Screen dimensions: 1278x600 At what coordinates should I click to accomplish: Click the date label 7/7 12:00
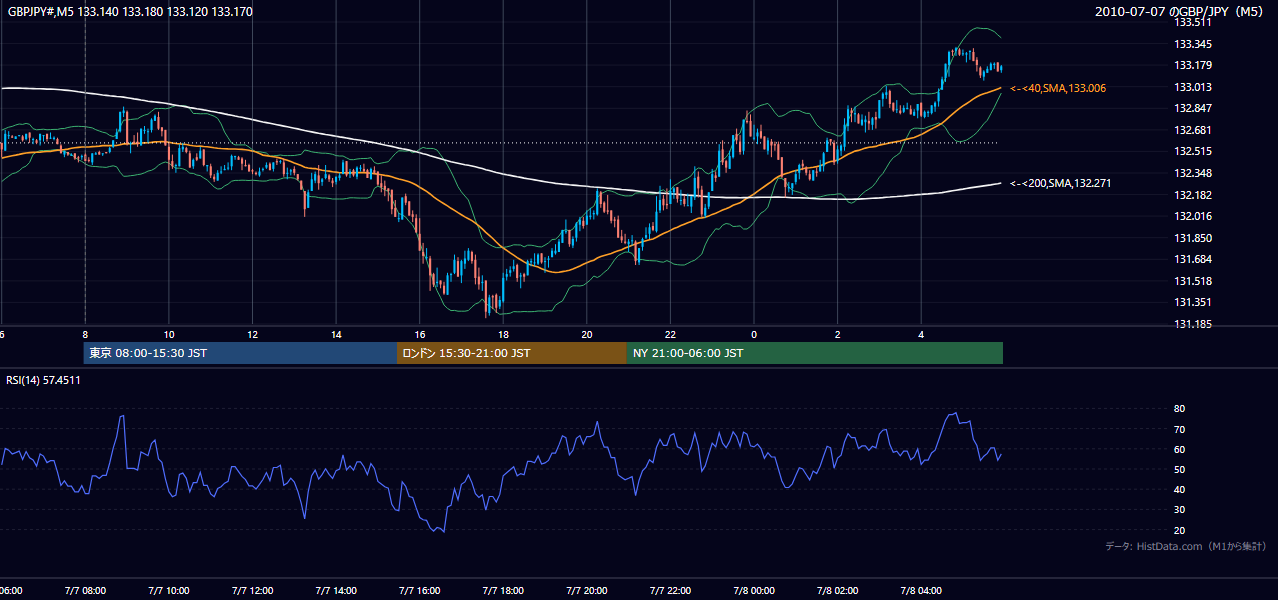(x=252, y=591)
